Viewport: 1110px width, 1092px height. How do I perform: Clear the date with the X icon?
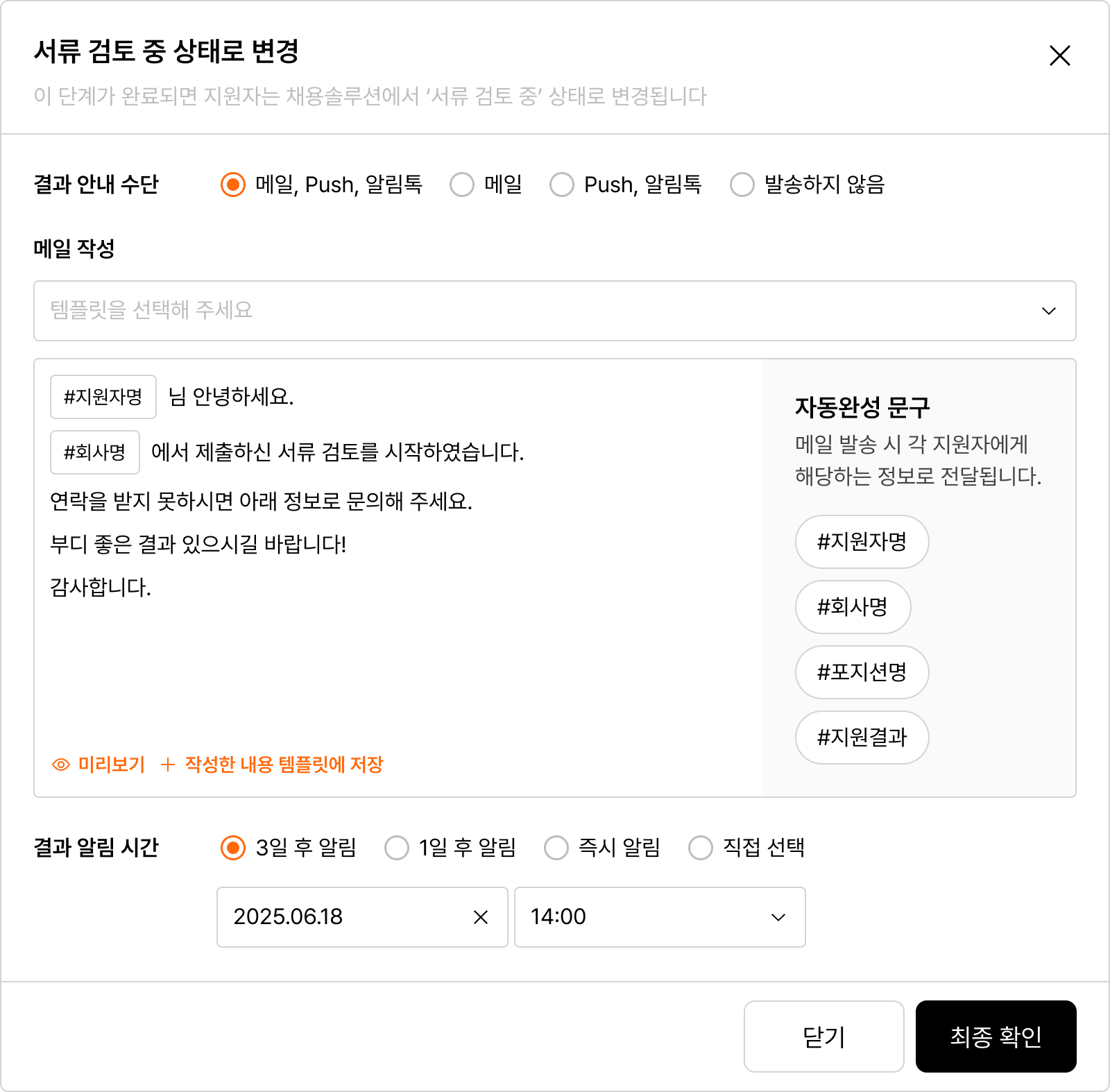[x=481, y=917]
